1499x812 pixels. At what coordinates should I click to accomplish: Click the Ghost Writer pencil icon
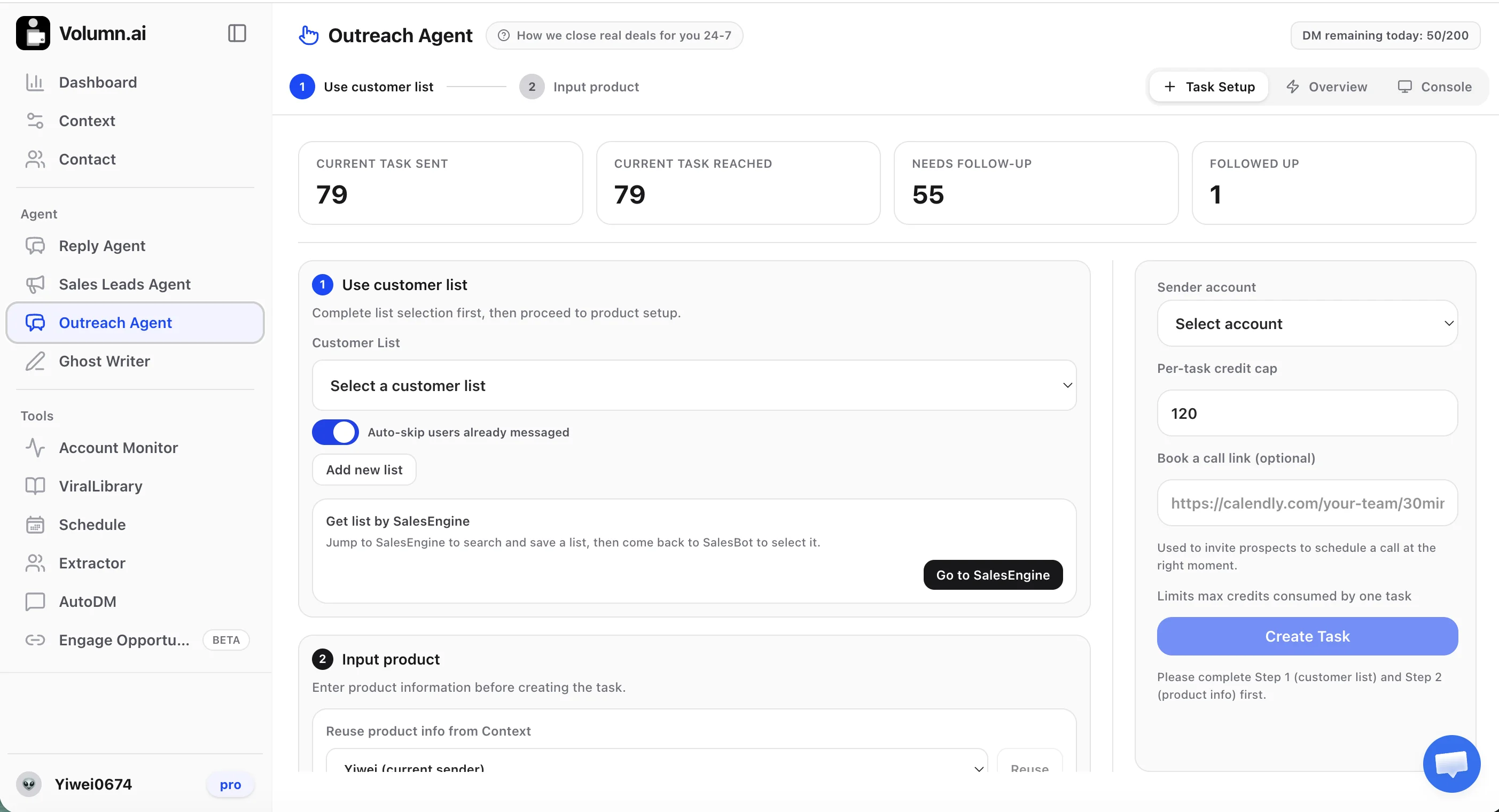point(35,362)
